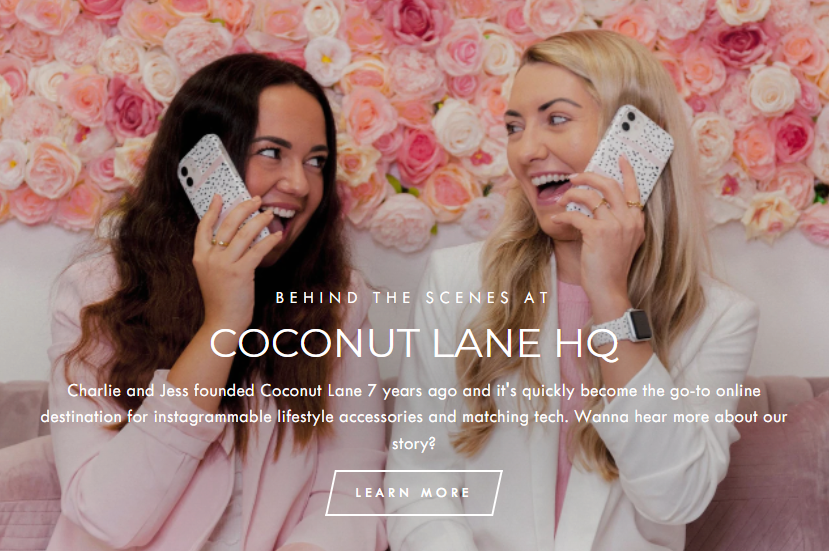
Task: Click the paragraph about Charlie and Jess
Action: pos(414,417)
